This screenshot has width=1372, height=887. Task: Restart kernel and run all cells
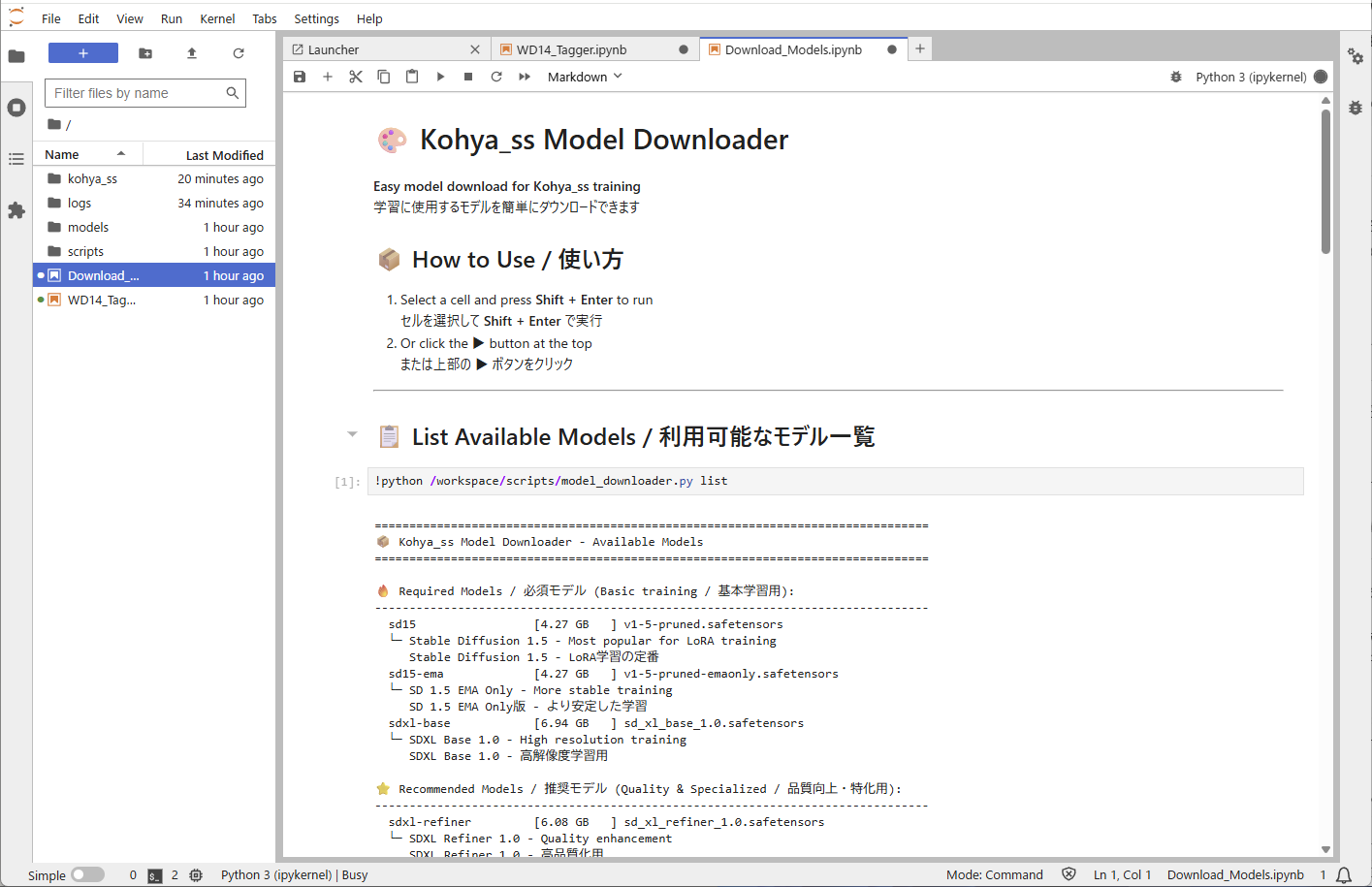[x=523, y=77]
